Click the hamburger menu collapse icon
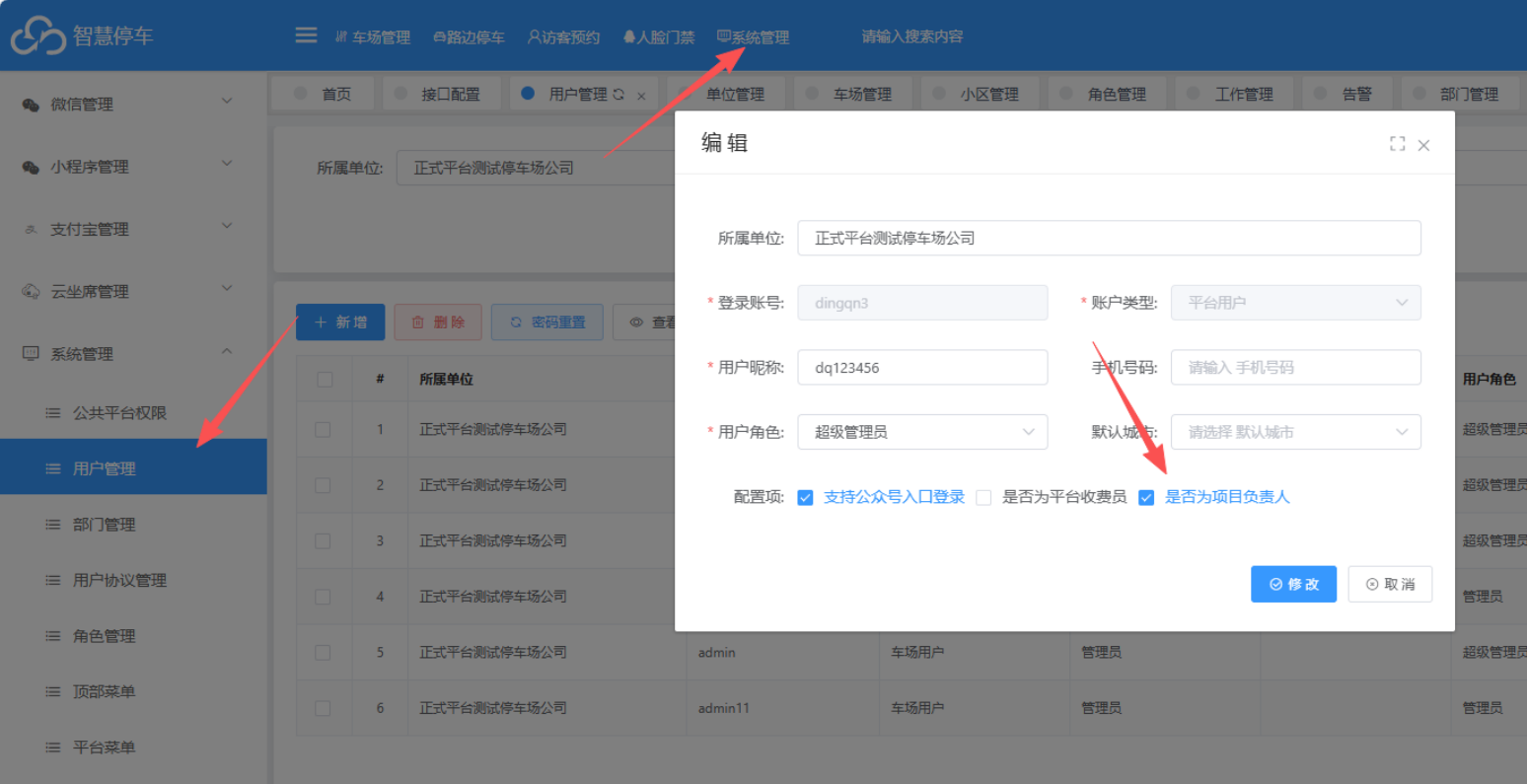Viewport: 1527px width, 784px height. (306, 36)
